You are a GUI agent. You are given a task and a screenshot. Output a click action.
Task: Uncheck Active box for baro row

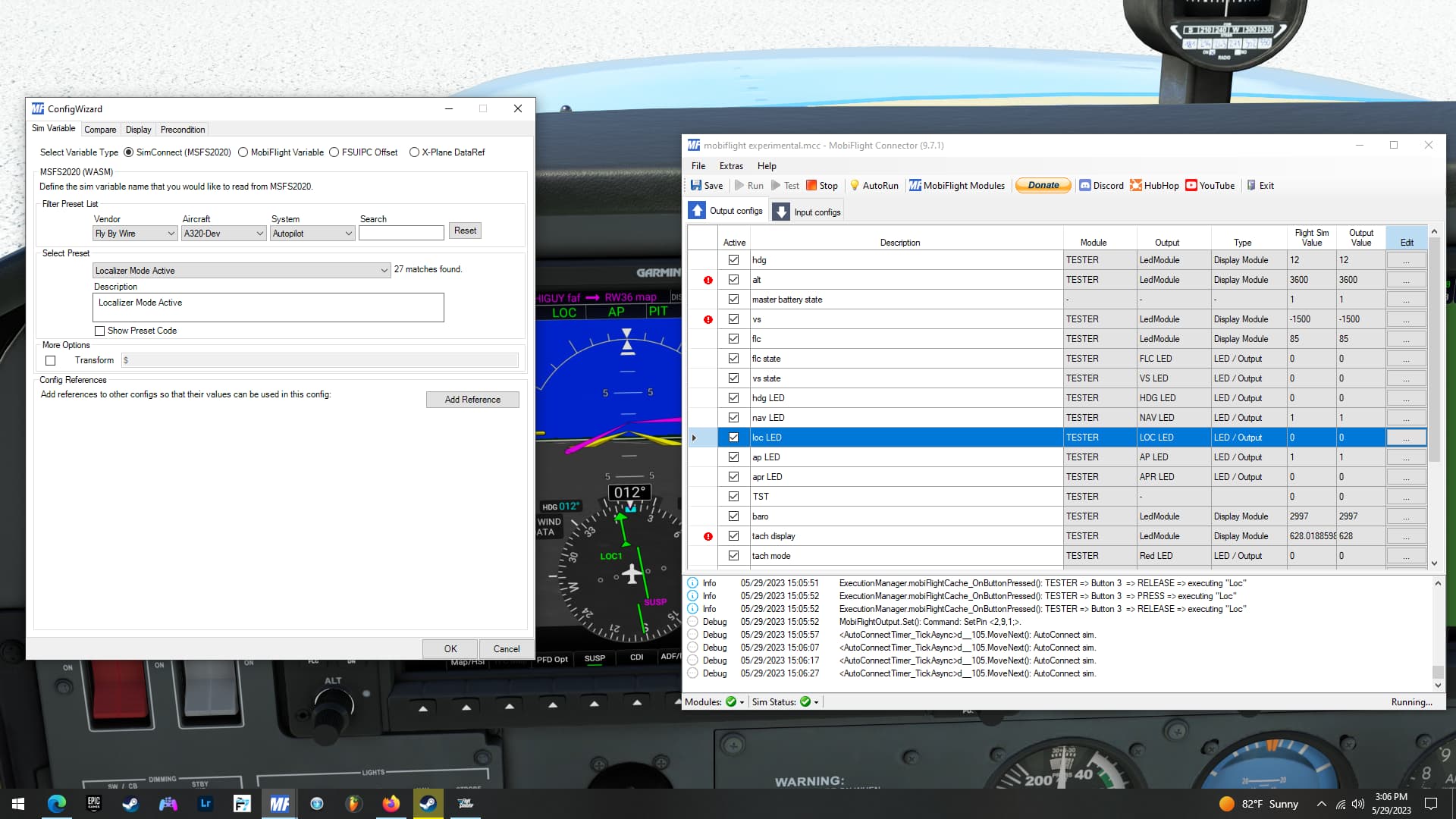(733, 516)
